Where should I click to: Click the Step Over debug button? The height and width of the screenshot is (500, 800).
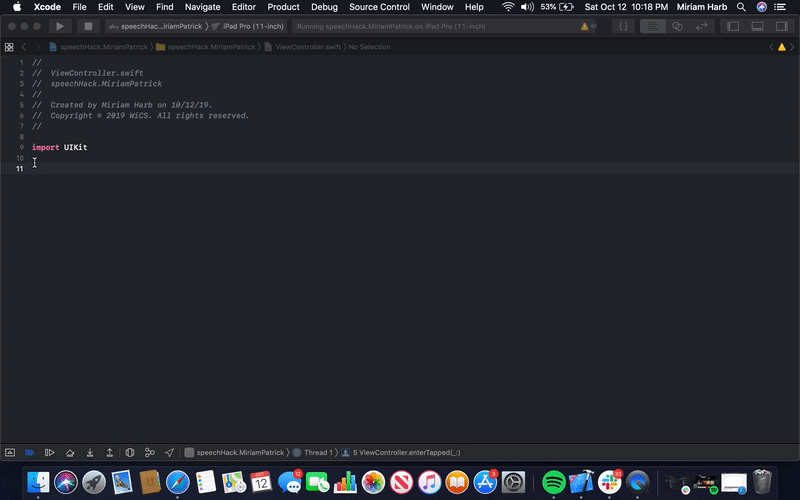[x=70, y=453]
